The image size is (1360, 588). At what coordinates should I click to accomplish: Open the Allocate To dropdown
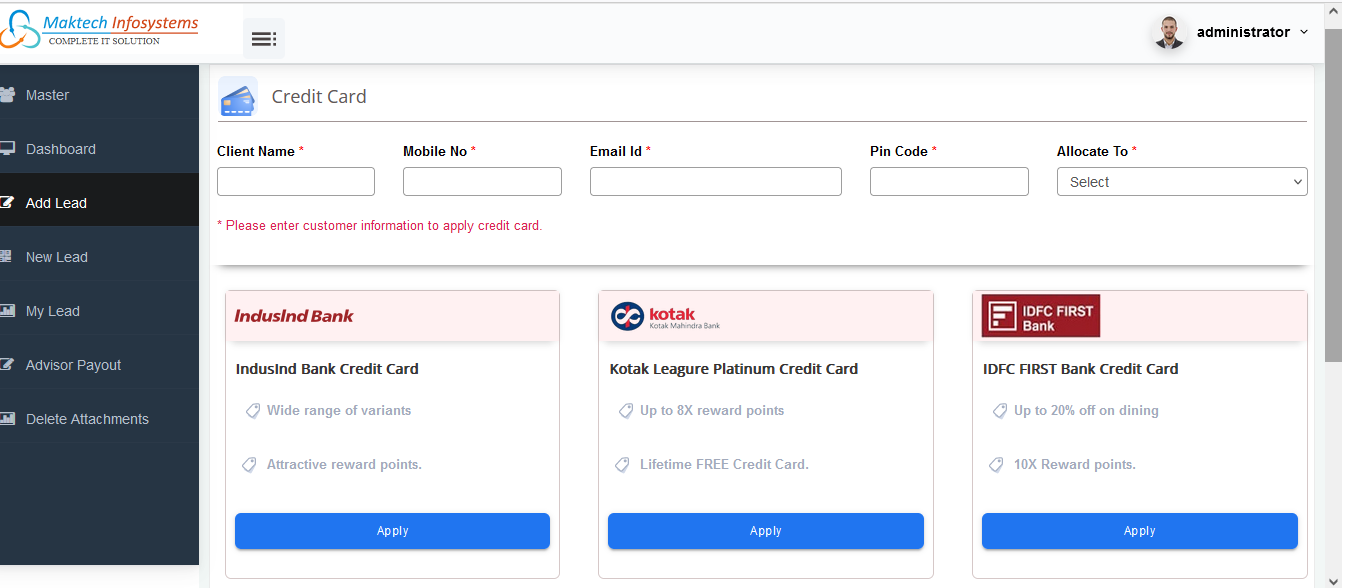(x=1181, y=182)
